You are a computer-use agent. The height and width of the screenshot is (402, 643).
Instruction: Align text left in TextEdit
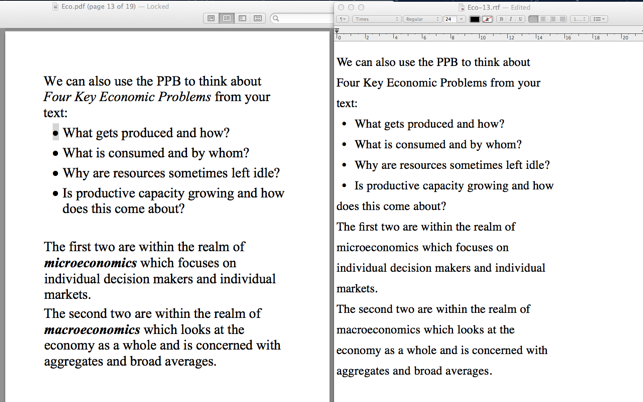(x=533, y=19)
